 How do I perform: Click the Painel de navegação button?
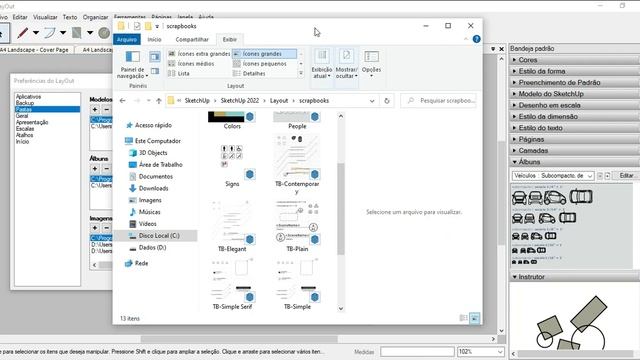point(132,64)
